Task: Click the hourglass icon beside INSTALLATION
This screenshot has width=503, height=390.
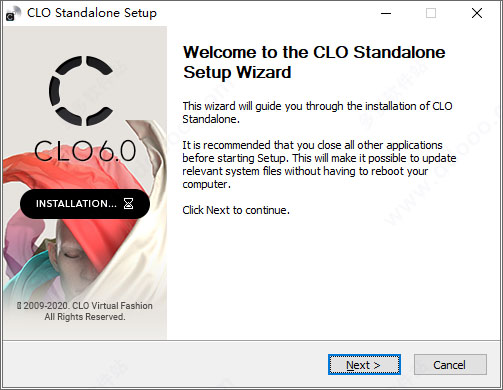Action: pos(129,203)
